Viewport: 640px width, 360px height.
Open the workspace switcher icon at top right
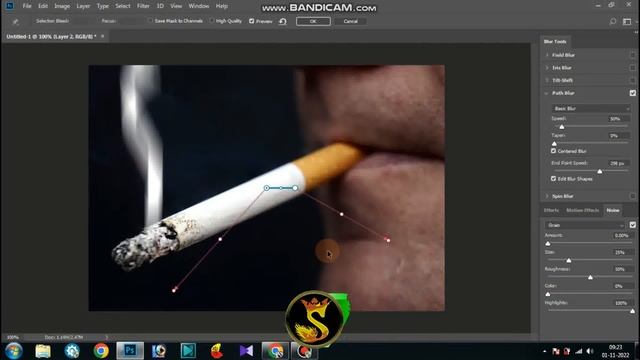(x=627, y=21)
